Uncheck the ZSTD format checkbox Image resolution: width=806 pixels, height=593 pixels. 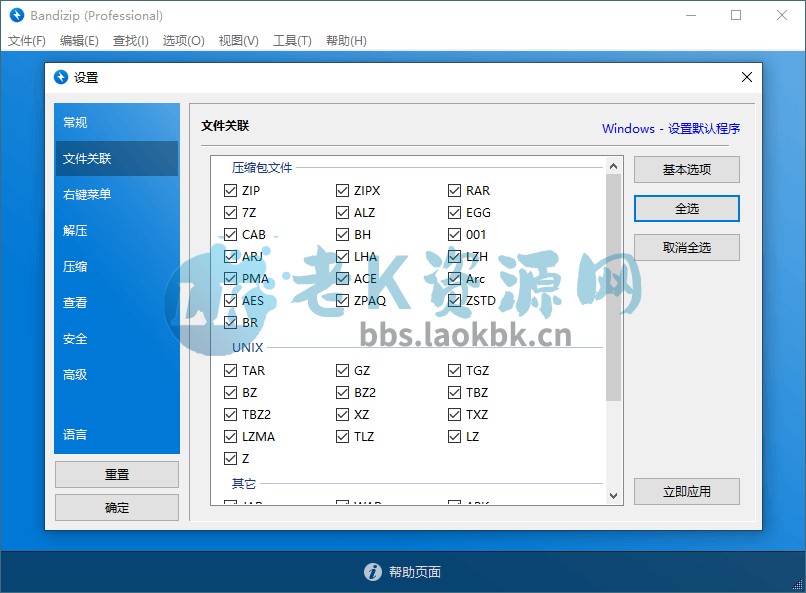[x=455, y=300]
